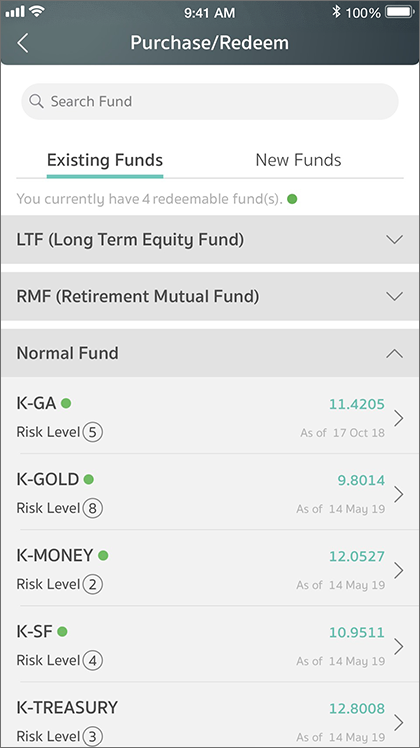Tap the battery indicator icon
420x748 pixels.
399,12
